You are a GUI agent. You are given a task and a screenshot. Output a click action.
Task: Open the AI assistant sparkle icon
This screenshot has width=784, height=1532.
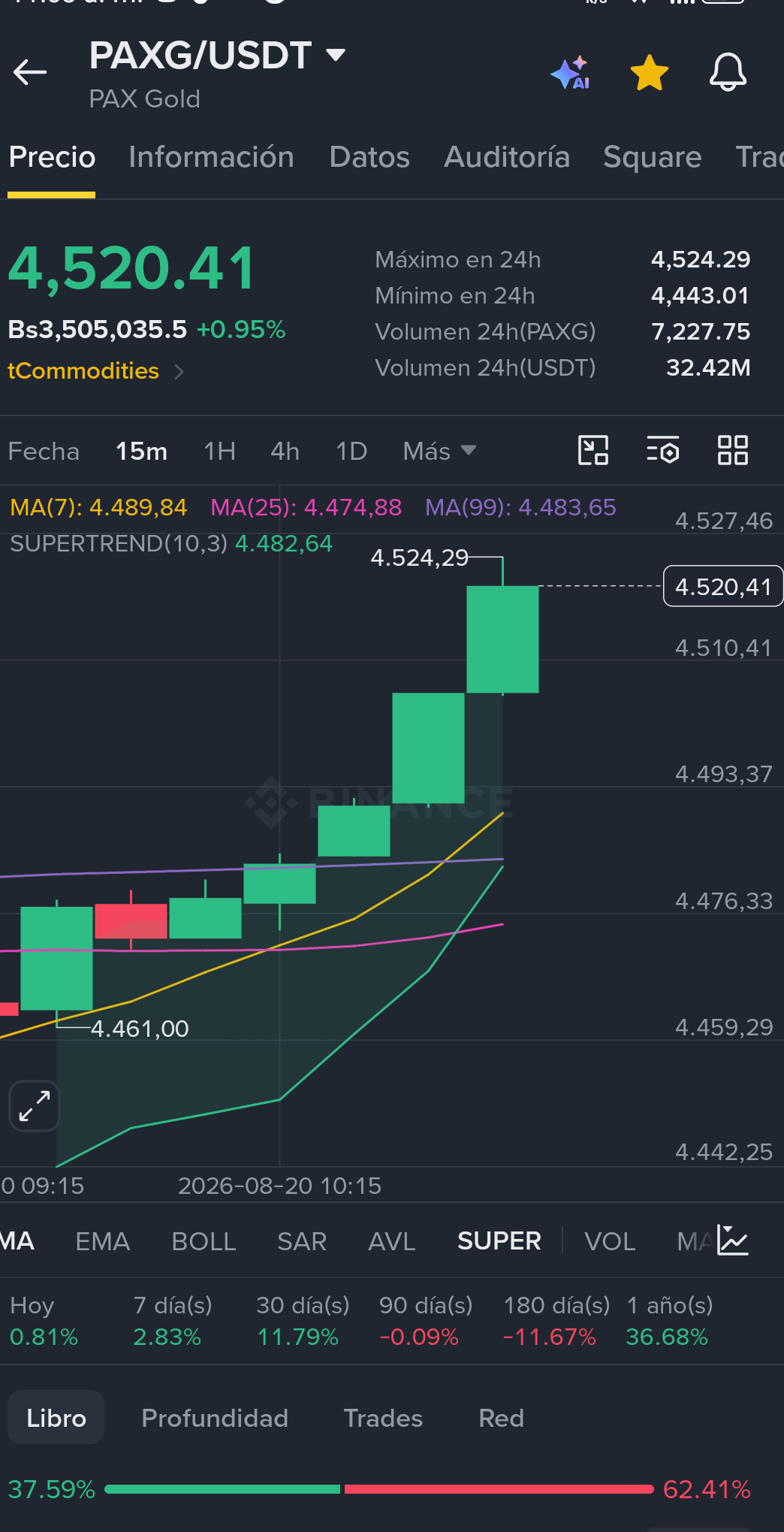point(570,73)
